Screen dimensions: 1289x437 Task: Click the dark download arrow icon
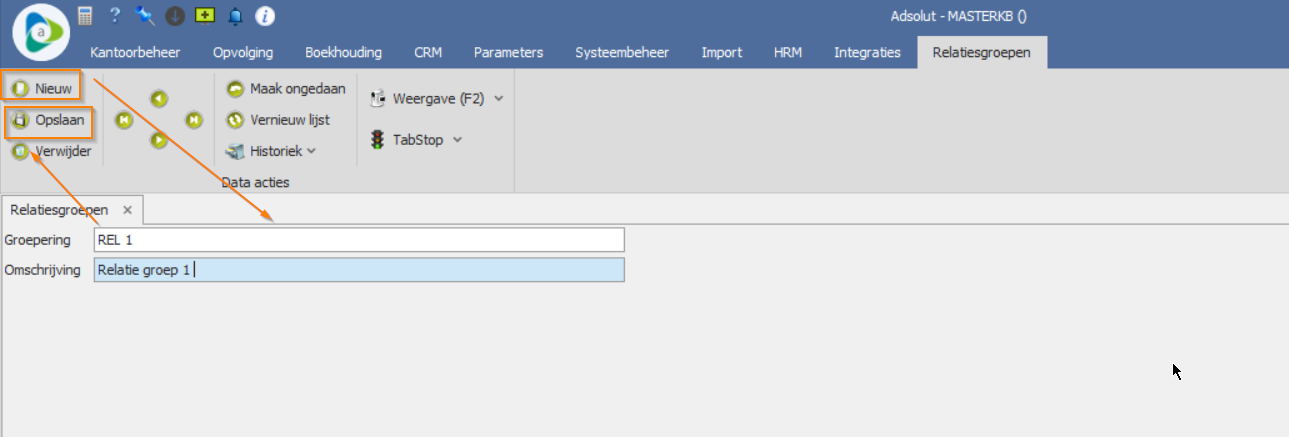(x=175, y=15)
